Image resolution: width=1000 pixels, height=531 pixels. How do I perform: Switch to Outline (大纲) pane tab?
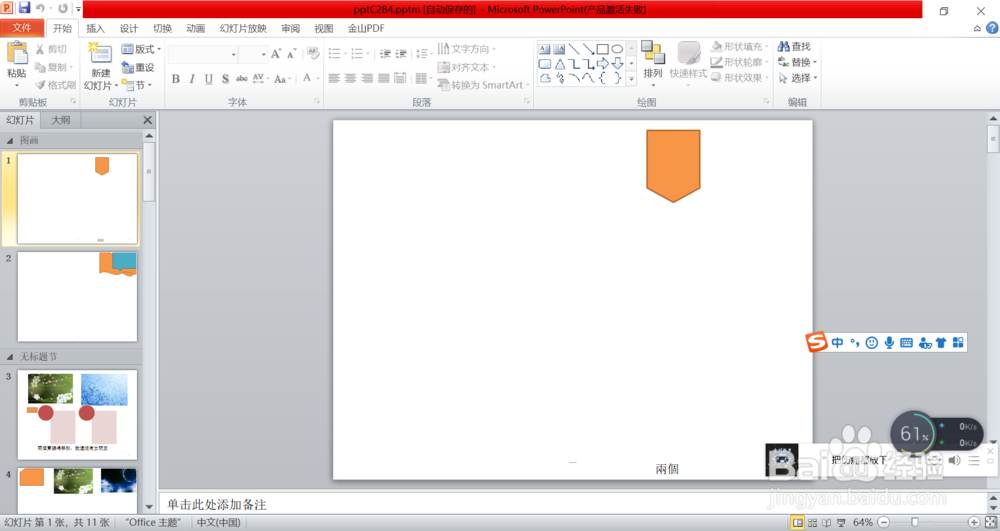(x=61, y=120)
